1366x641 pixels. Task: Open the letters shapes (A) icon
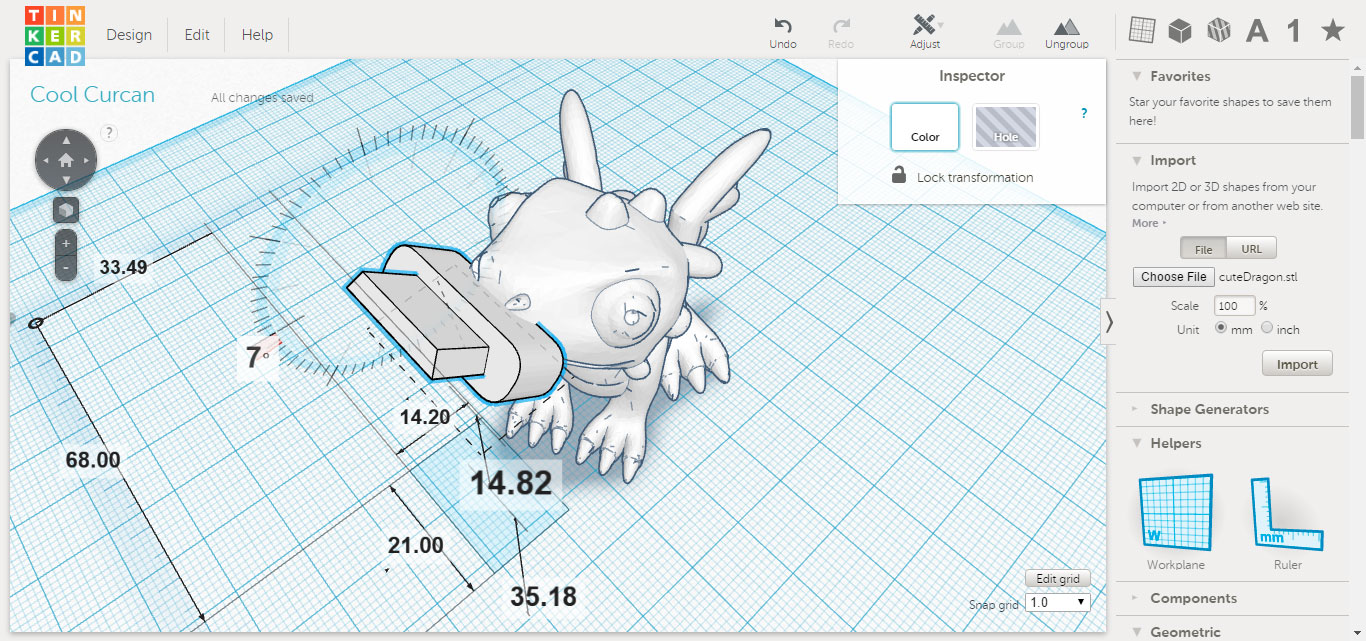1257,31
